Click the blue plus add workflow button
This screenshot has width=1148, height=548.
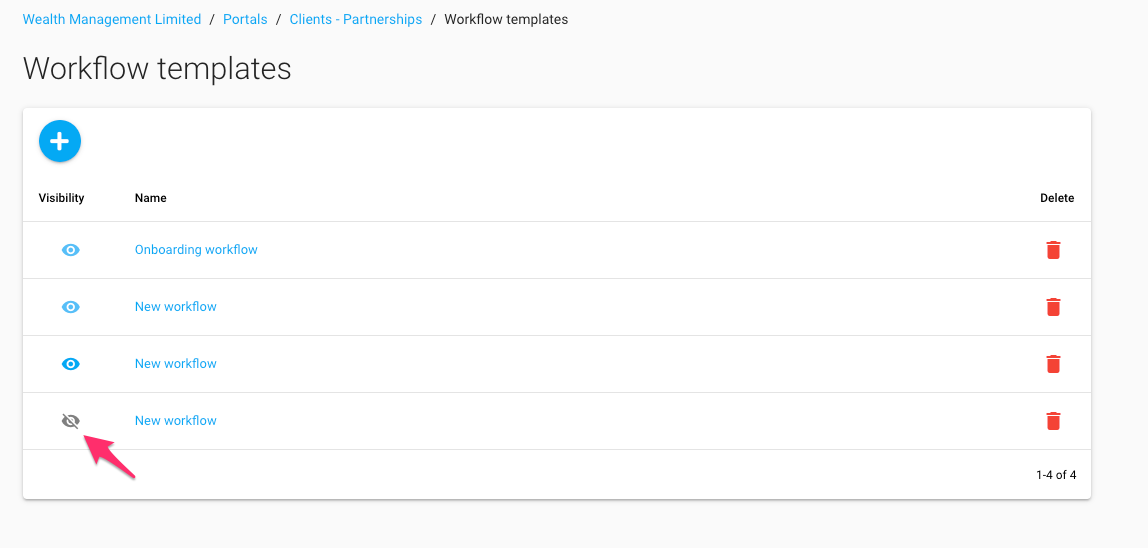60,142
